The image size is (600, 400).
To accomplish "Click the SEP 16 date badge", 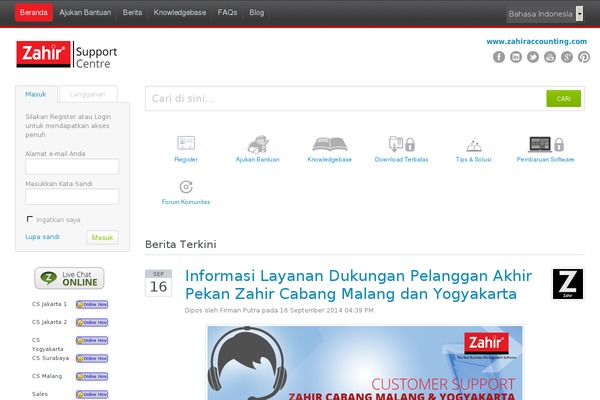I will tap(158, 283).
